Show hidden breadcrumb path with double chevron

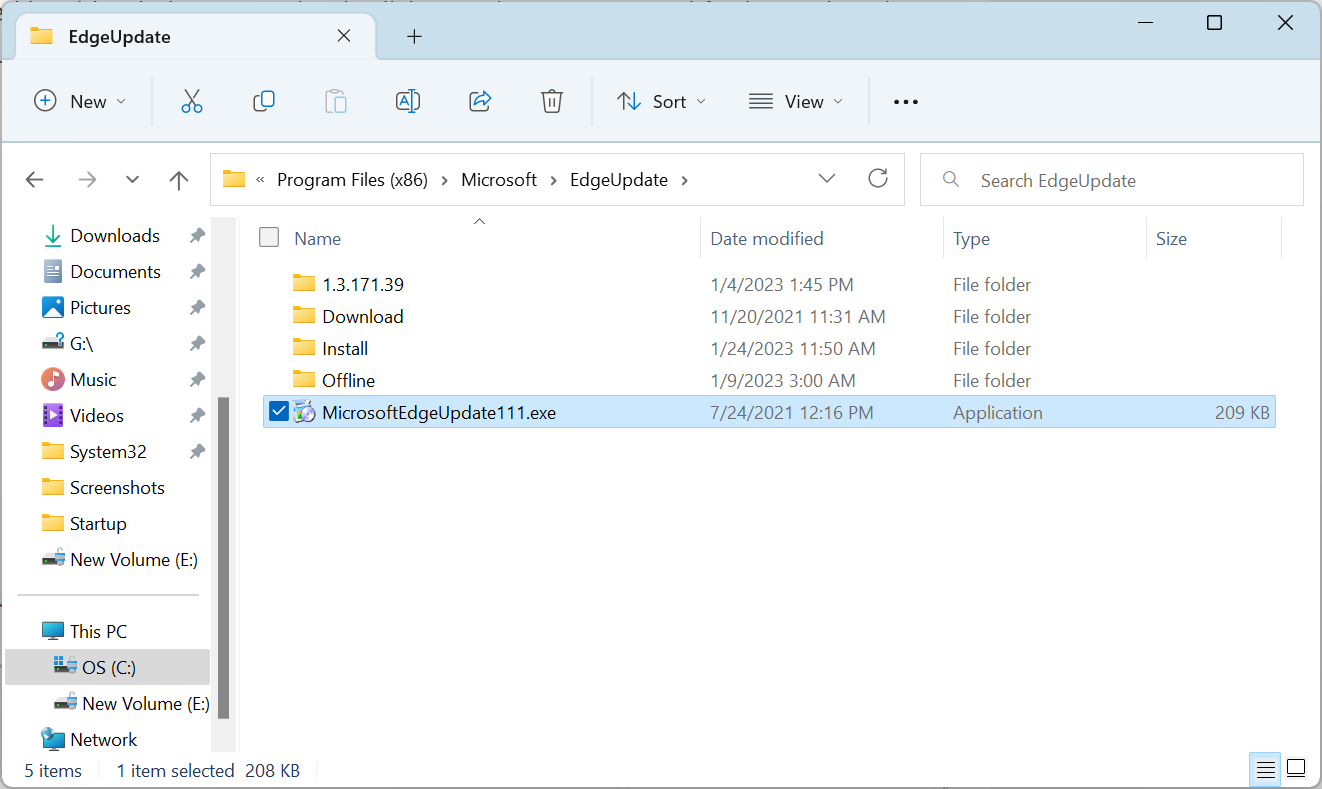pos(261,180)
